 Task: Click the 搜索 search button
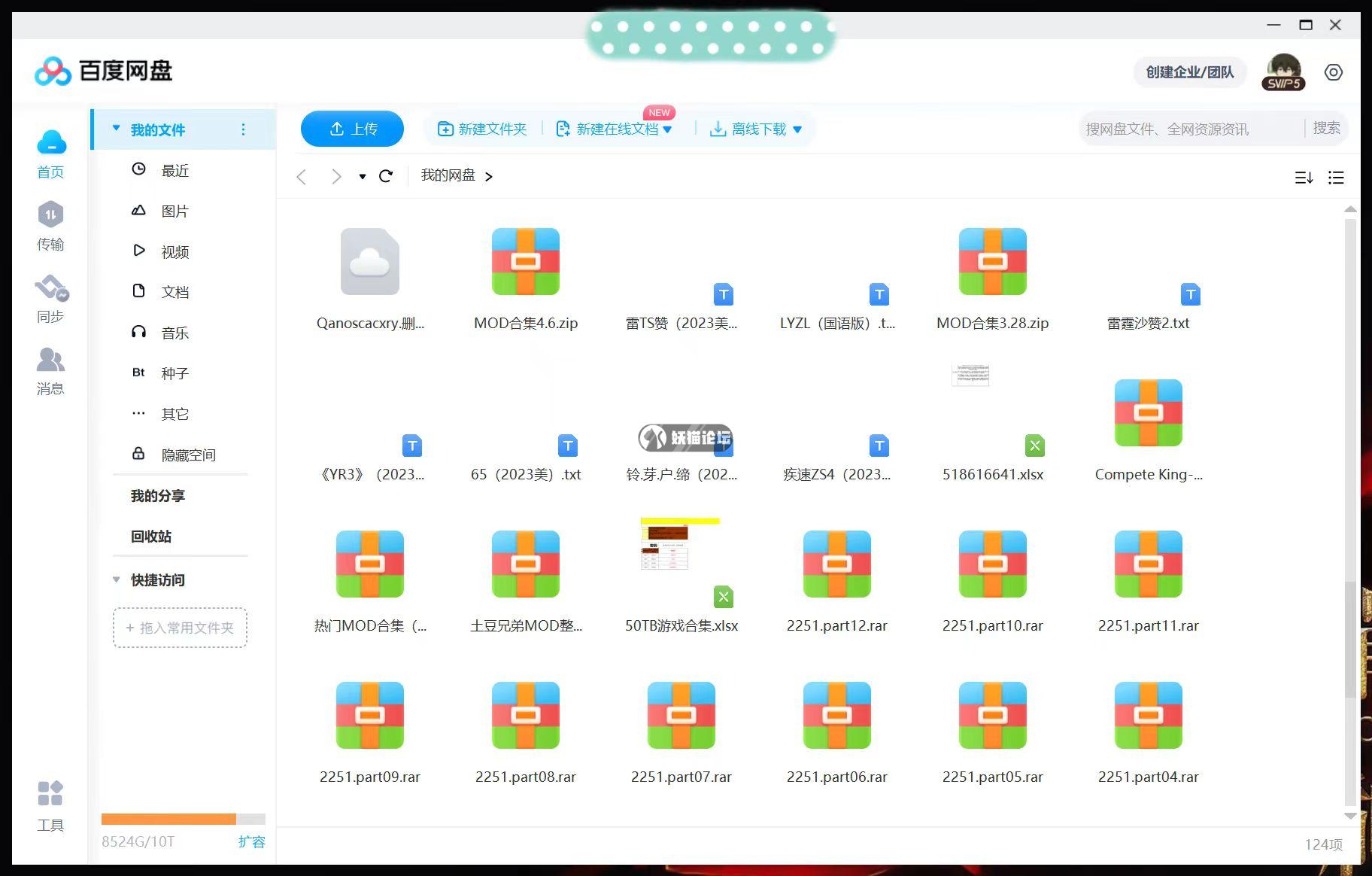click(x=1326, y=128)
